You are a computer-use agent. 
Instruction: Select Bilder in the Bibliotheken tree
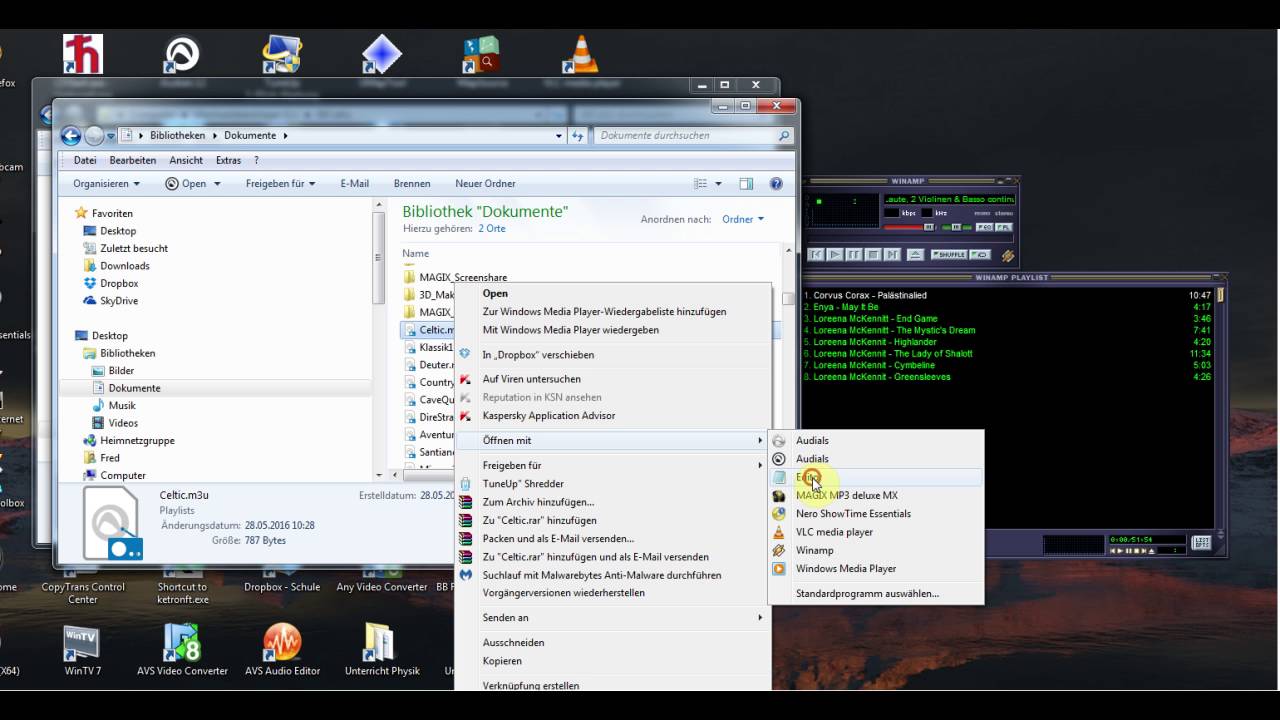click(x=121, y=370)
